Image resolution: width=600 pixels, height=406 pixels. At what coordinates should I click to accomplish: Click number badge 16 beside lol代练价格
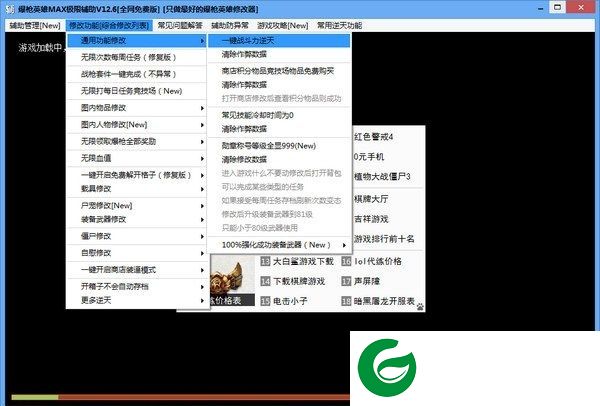coord(346,261)
